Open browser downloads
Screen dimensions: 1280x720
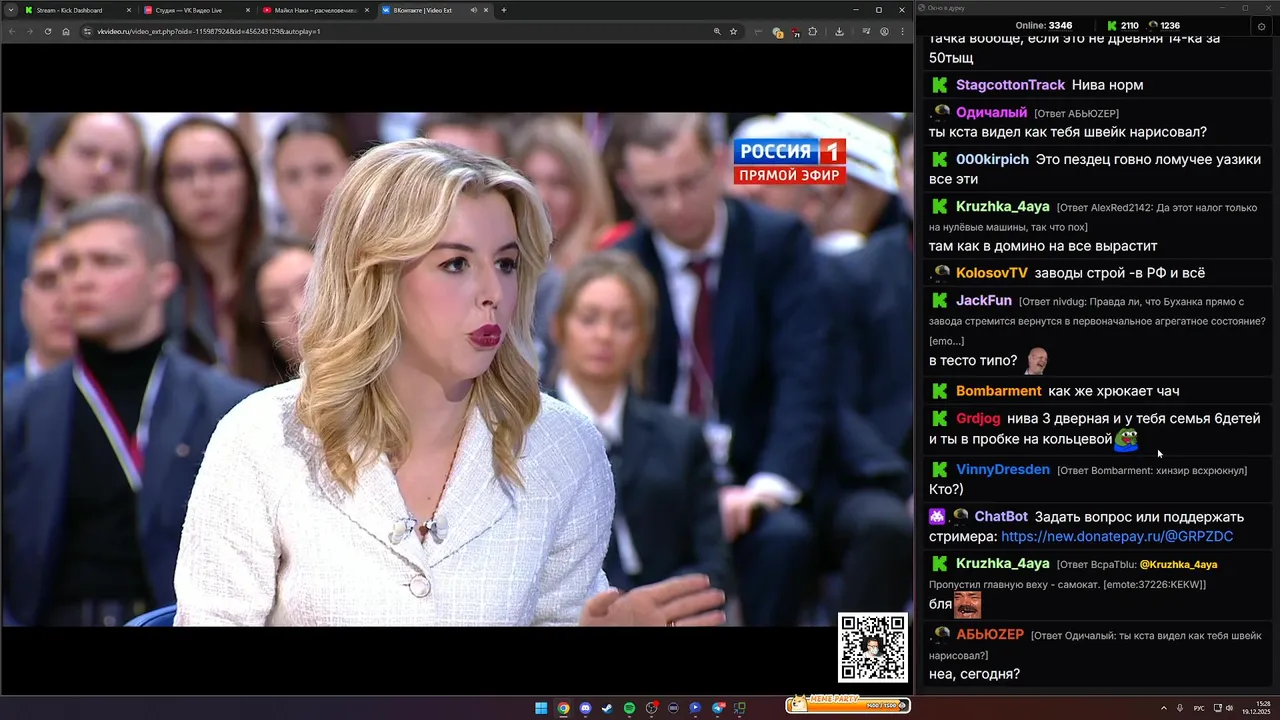[x=839, y=31]
